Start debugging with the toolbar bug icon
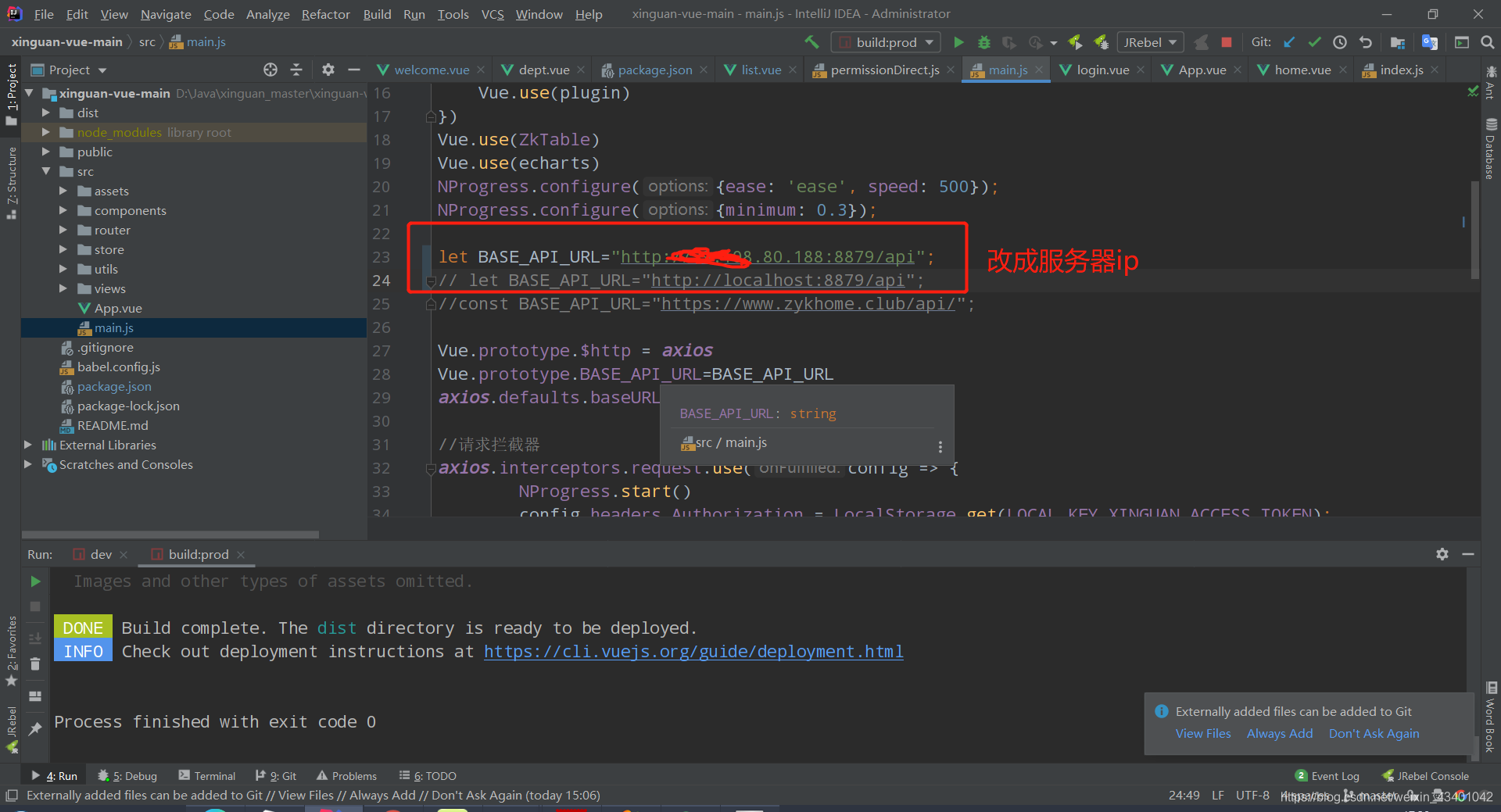1501x812 pixels. coord(984,42)
